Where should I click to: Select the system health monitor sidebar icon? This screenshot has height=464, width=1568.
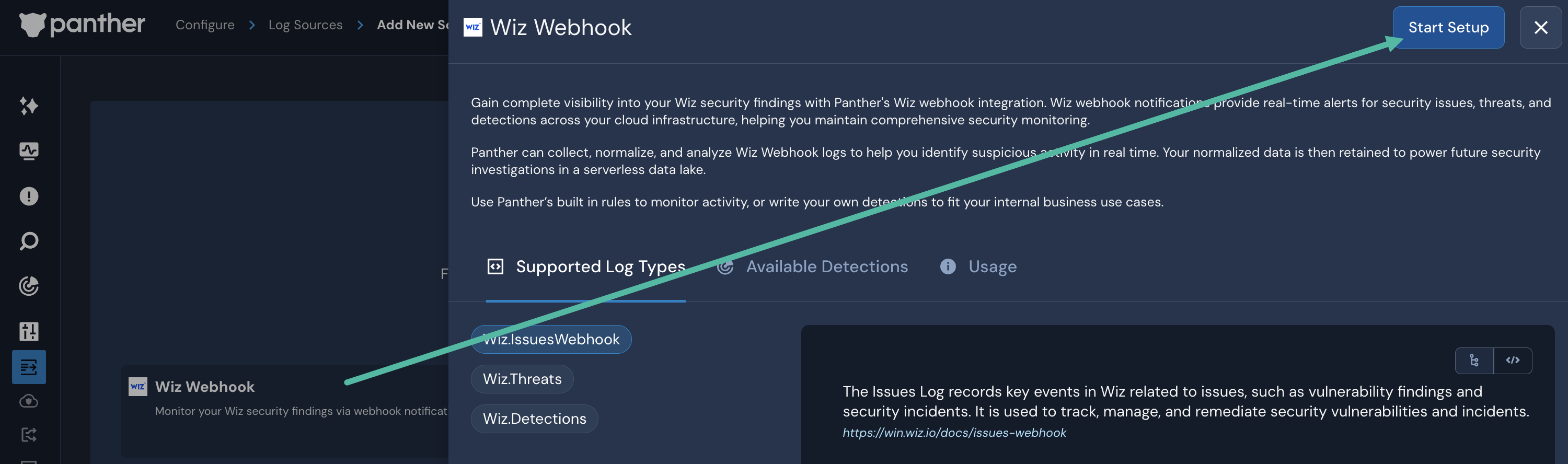click(x=29, y=151)
